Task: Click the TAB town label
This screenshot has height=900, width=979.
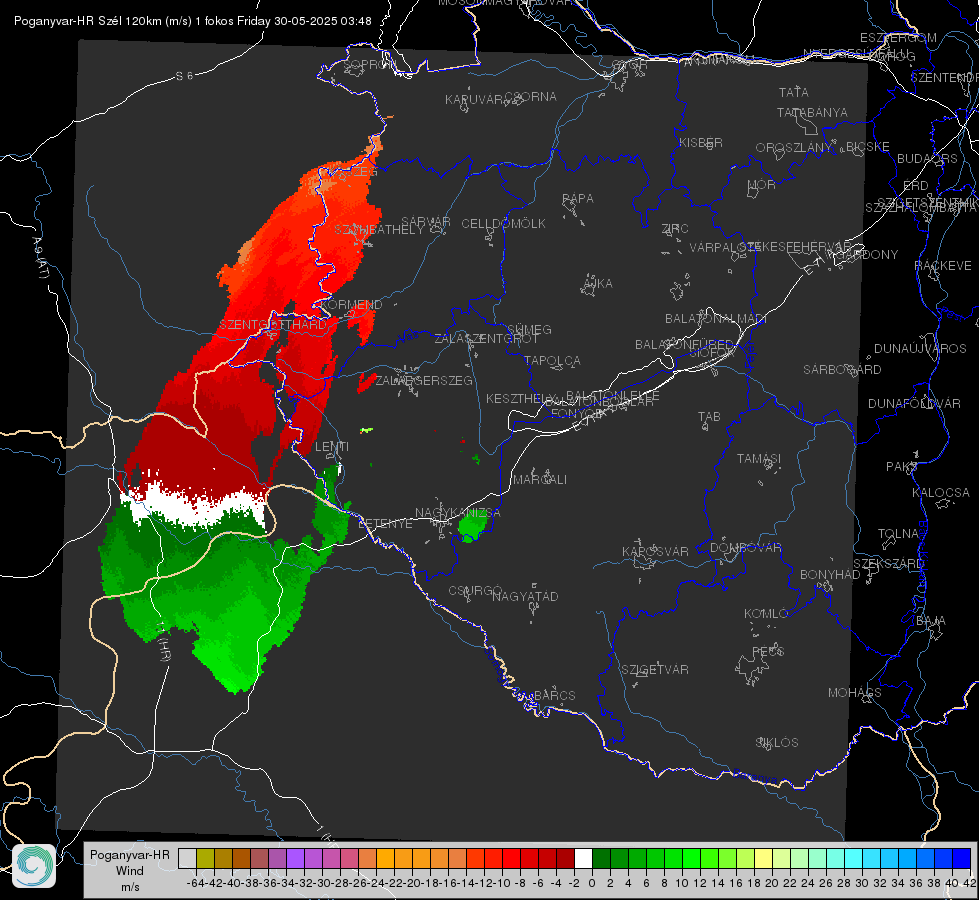Action: pyautogui.click(x=709, y=417)
